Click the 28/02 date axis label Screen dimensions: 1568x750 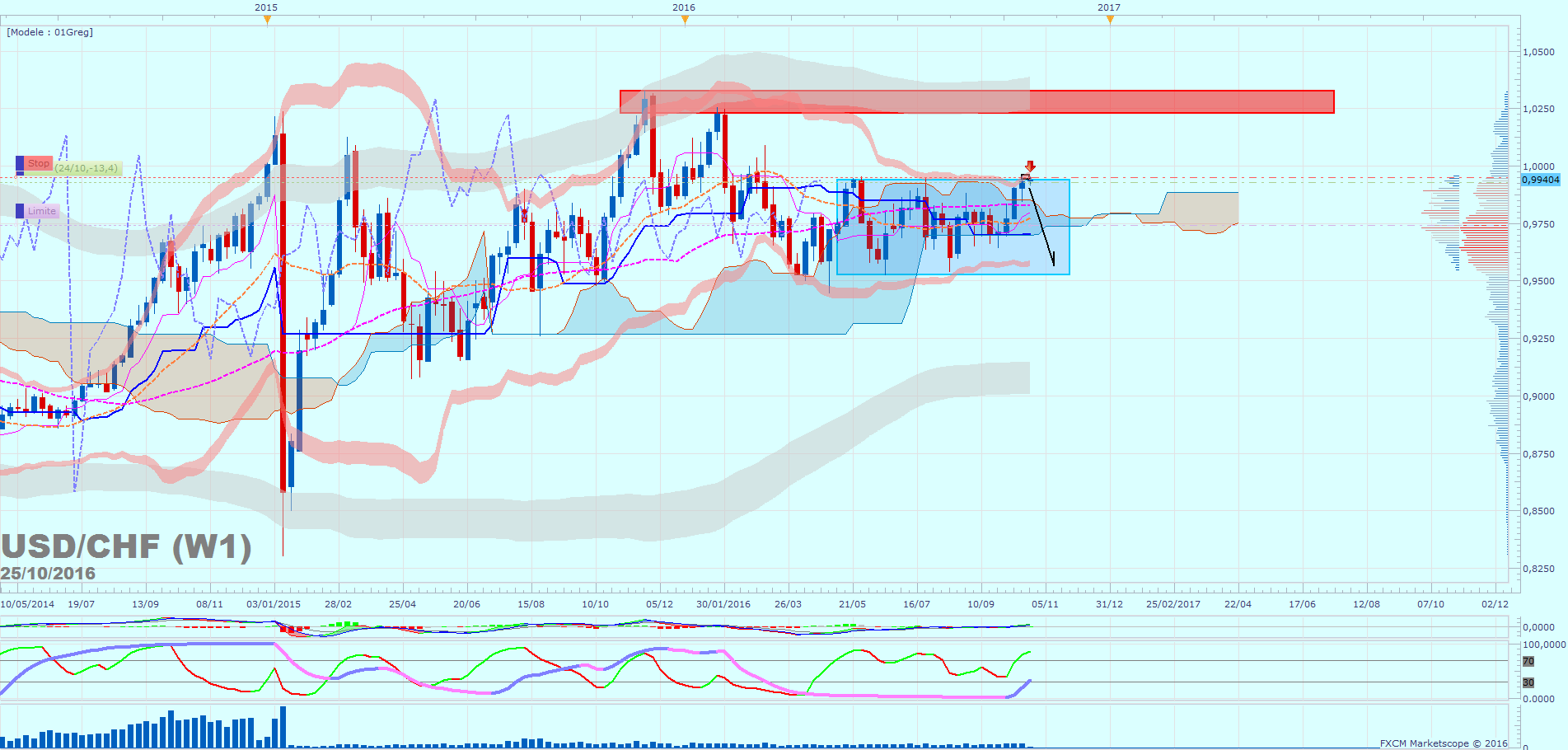coord(338,604)
